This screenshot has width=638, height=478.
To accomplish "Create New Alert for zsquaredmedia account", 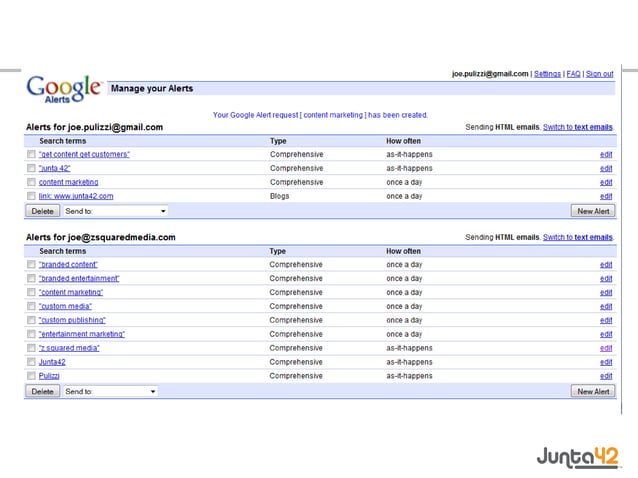I will [x=593, y=391].
